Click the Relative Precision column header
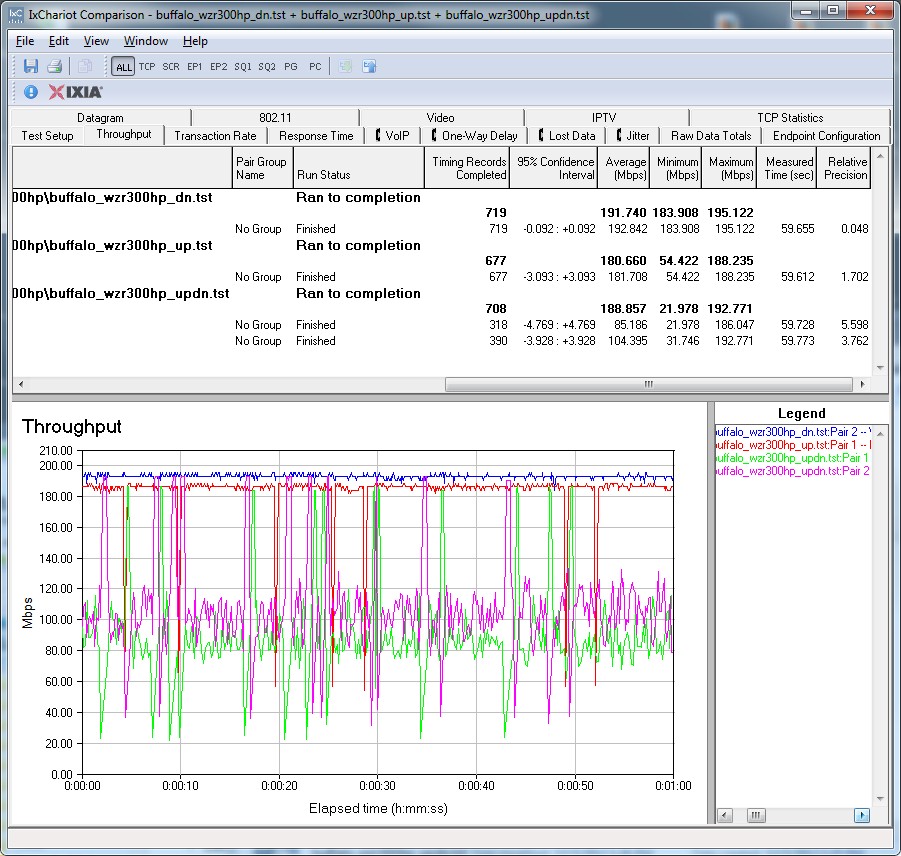This screenshot has height=856, width=901. [844, 168]
